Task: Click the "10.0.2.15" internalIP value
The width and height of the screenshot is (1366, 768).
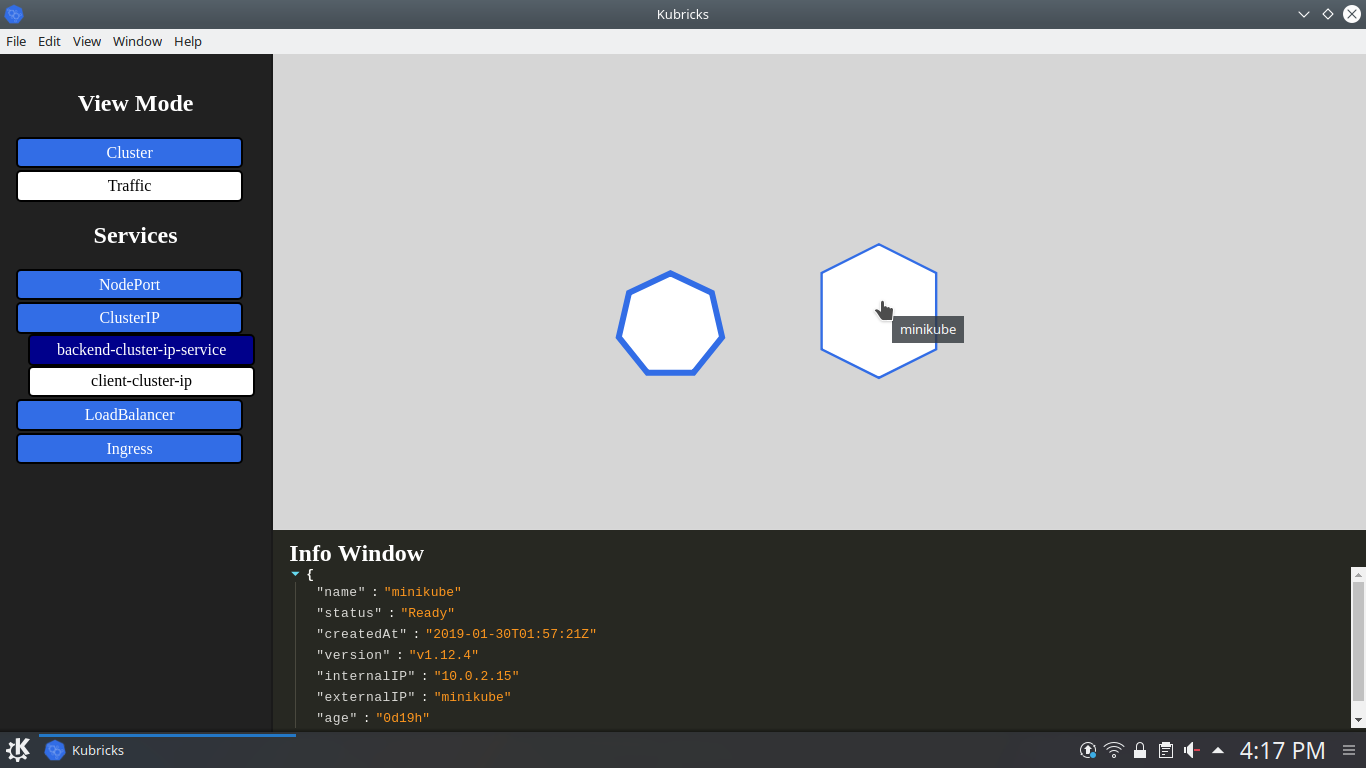Action: pos(477,676)
